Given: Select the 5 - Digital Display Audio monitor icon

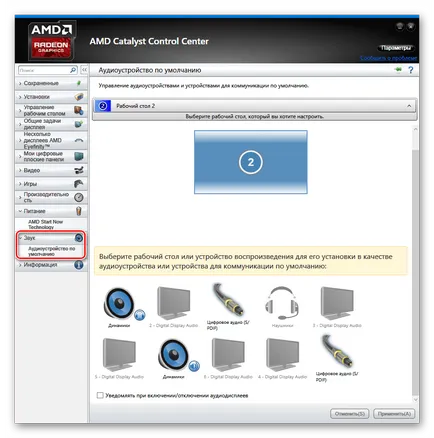Looking at the screenshot, I should click(119, 355).
